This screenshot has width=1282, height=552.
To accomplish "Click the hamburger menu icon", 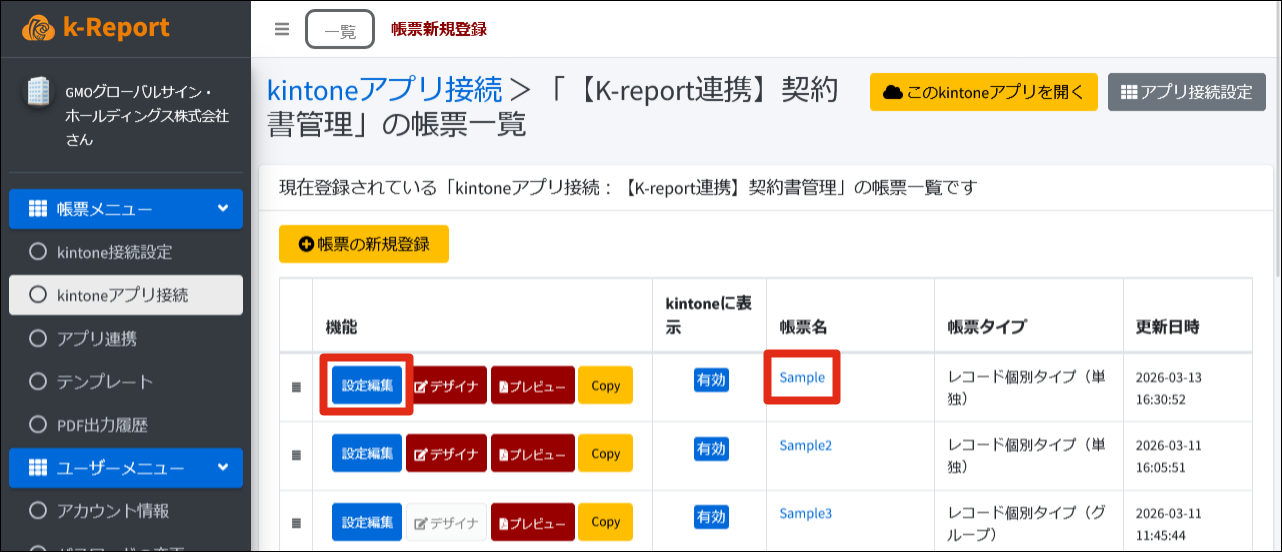I will point(282,29).
